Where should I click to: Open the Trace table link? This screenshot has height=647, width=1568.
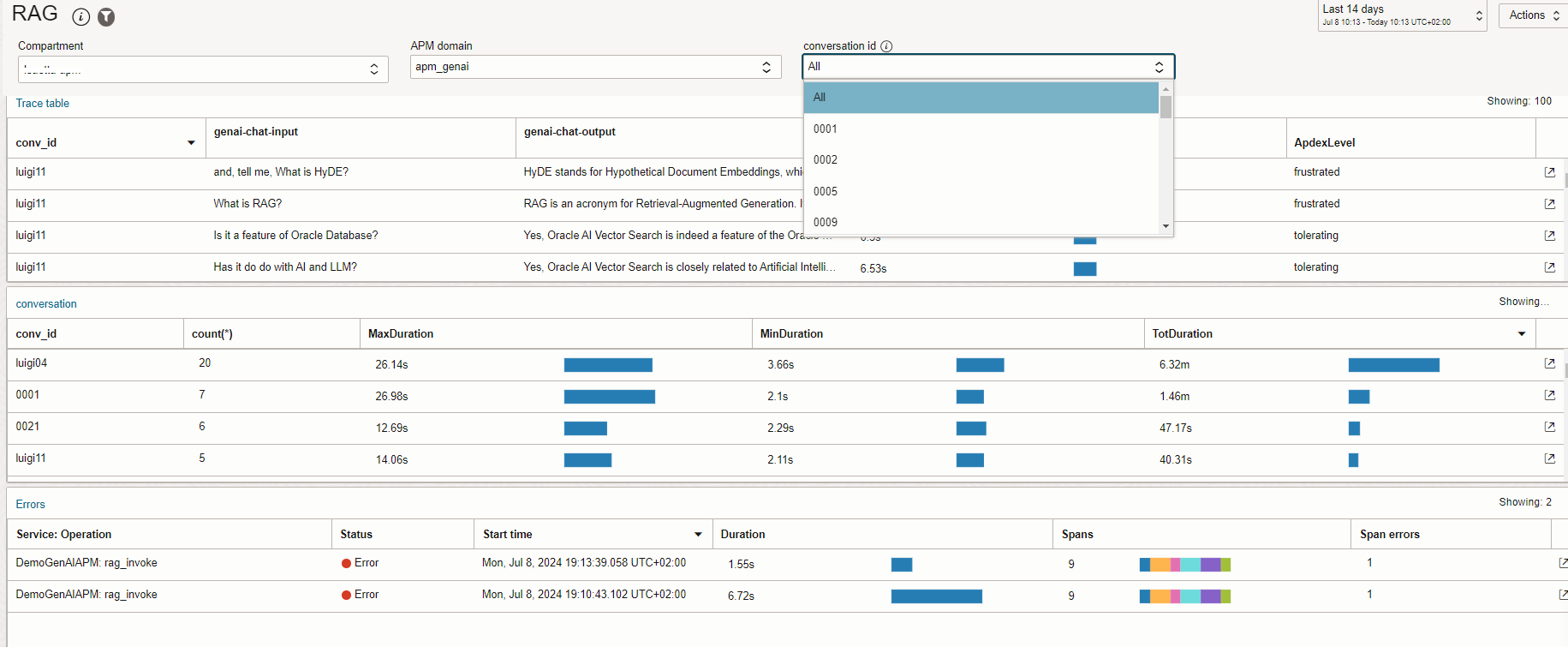pyautogui.click(x=43, y=104)
